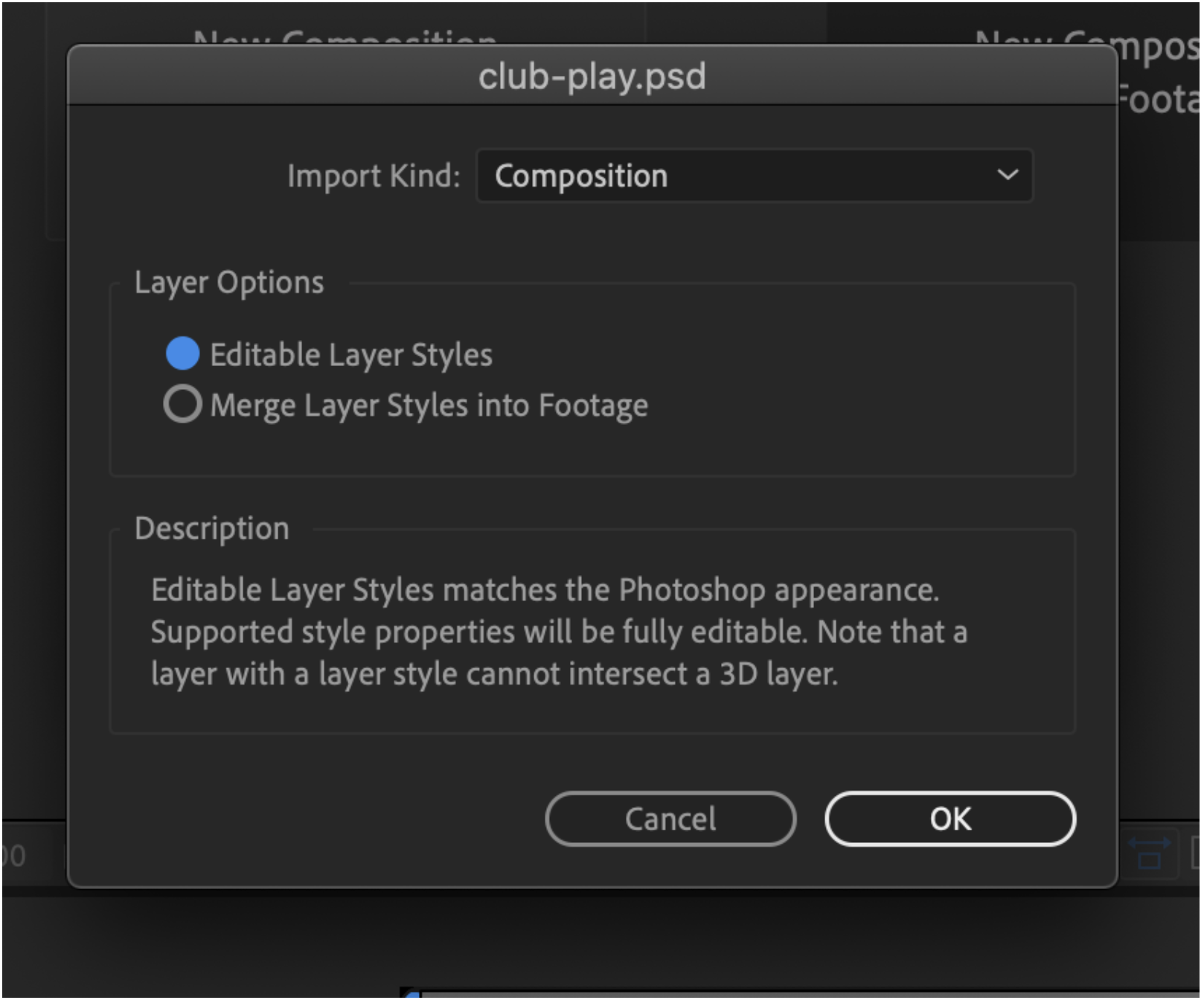Click the Merge Layer Styles into Footage label
The image size is (1204, 1000).
click(x=429, y=406)
